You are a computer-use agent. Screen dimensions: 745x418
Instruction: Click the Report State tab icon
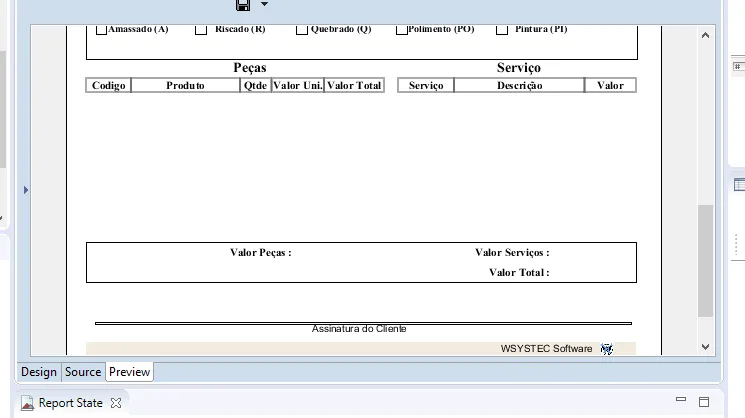pos(28,403)
